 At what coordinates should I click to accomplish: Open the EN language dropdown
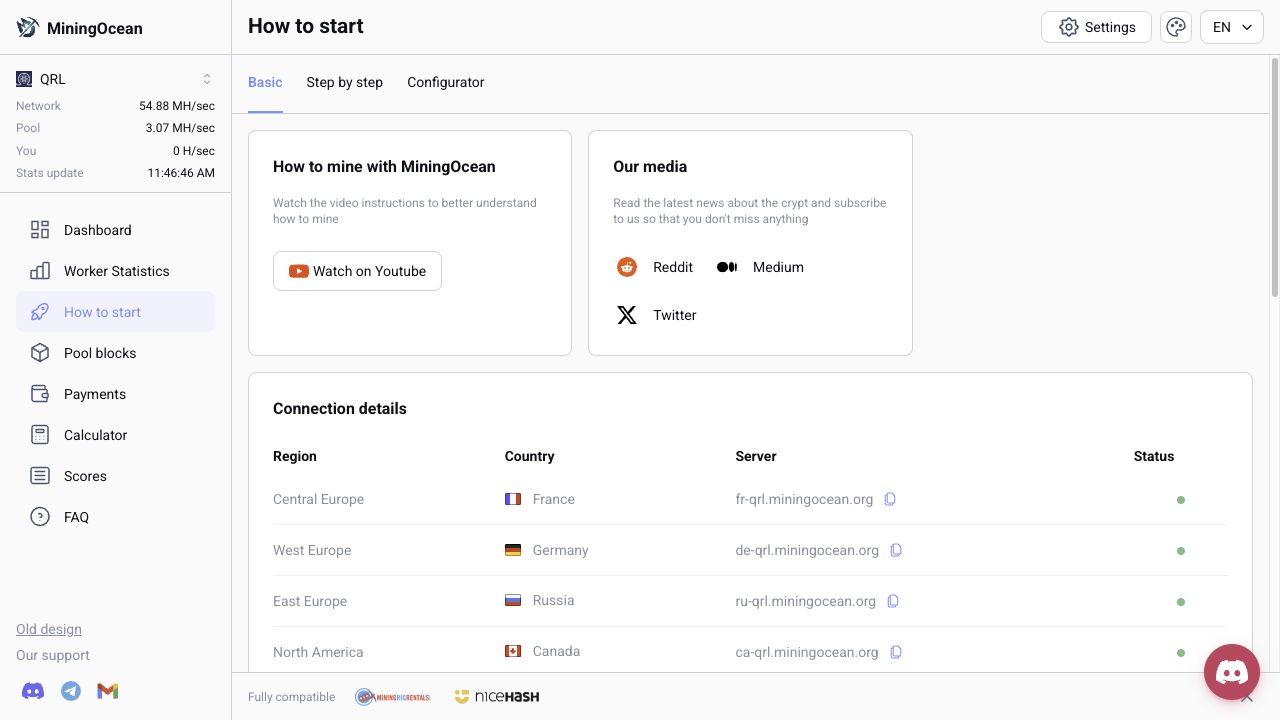[1232, 27]
